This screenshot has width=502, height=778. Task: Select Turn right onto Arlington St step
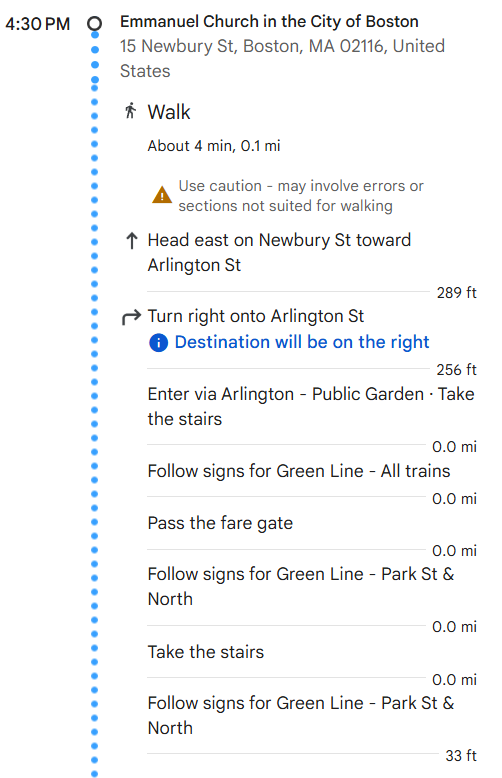(x=256, y=316)
